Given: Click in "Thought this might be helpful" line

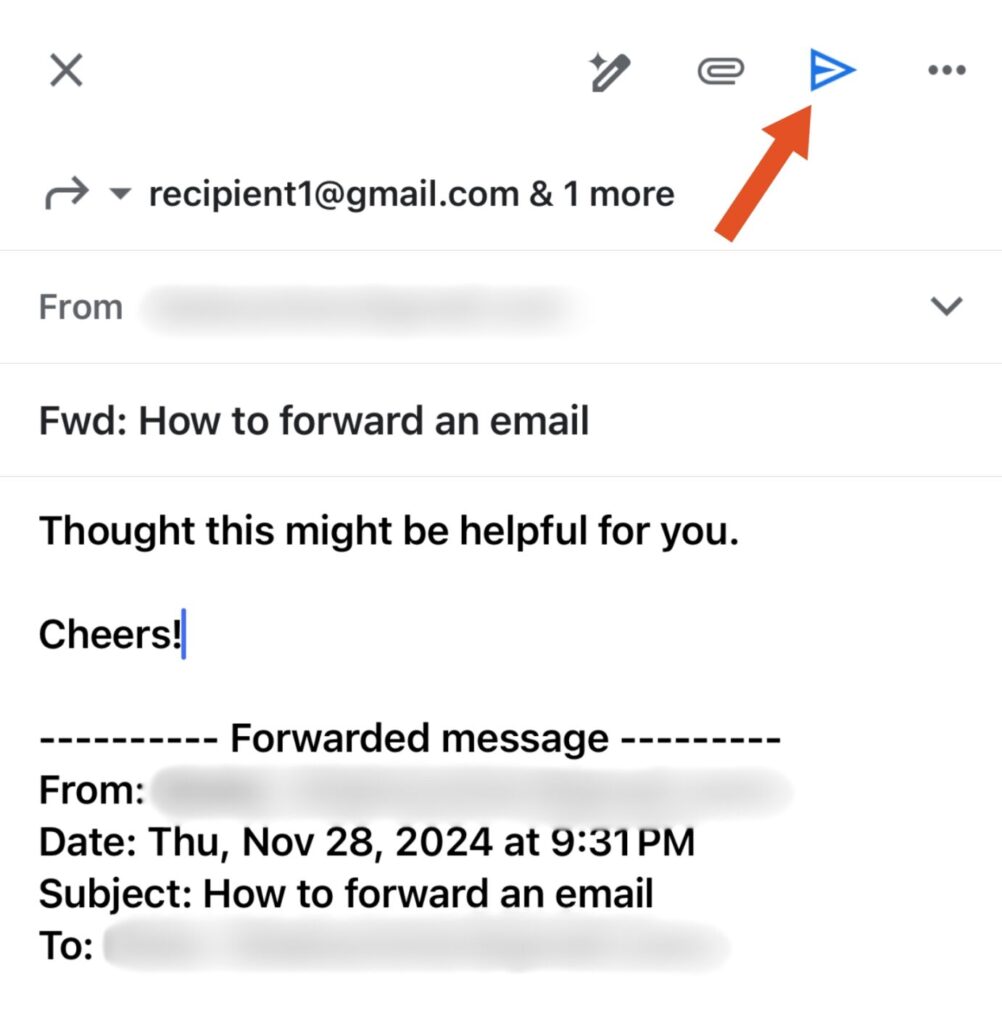Looking at the screenshot, I should [388, 531].
